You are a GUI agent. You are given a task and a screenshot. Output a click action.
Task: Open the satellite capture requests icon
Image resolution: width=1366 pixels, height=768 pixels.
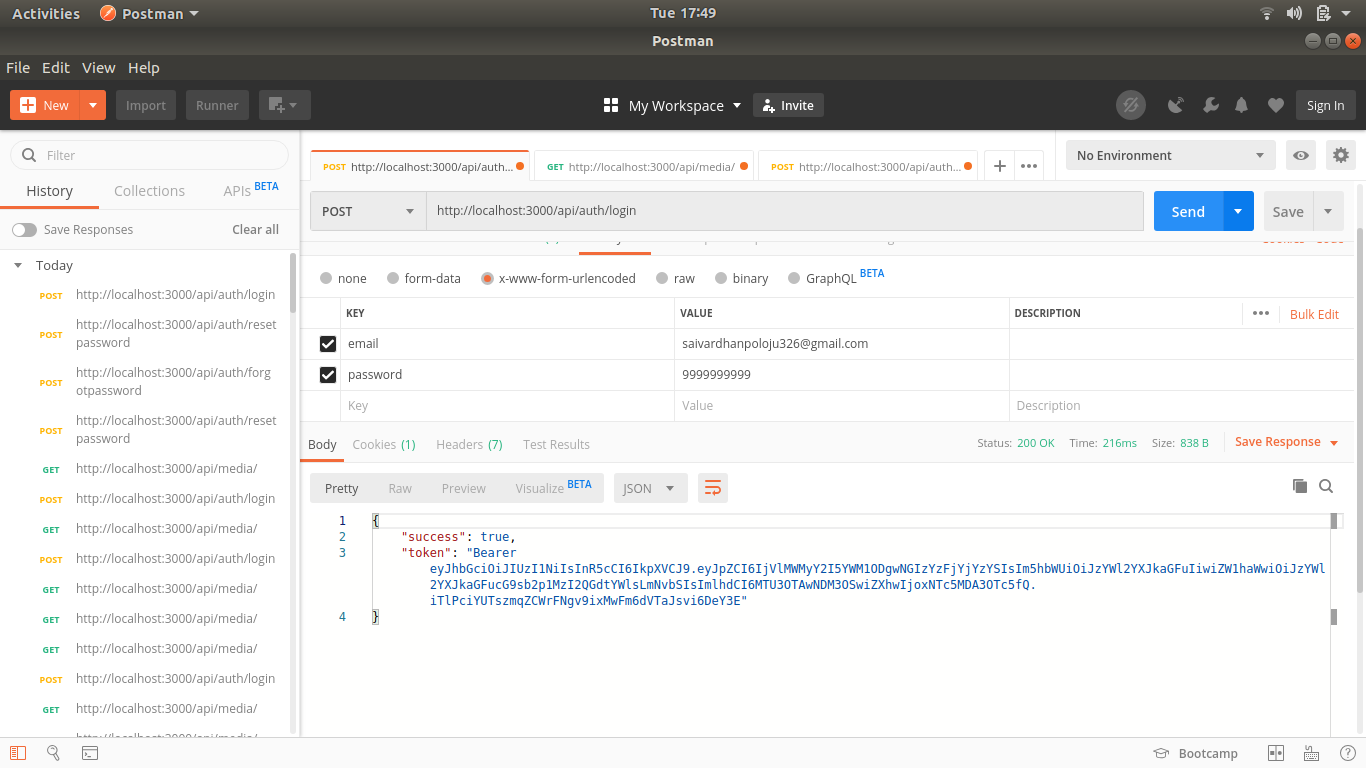pyautogui.click(x=1176, y=105)
